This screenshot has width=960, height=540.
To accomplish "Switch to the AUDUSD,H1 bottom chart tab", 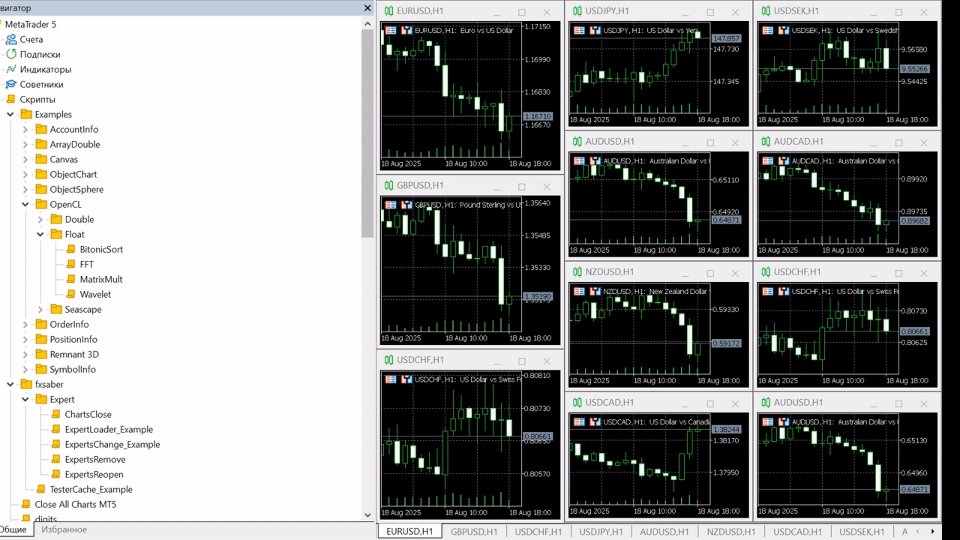I will pos(664,531).
